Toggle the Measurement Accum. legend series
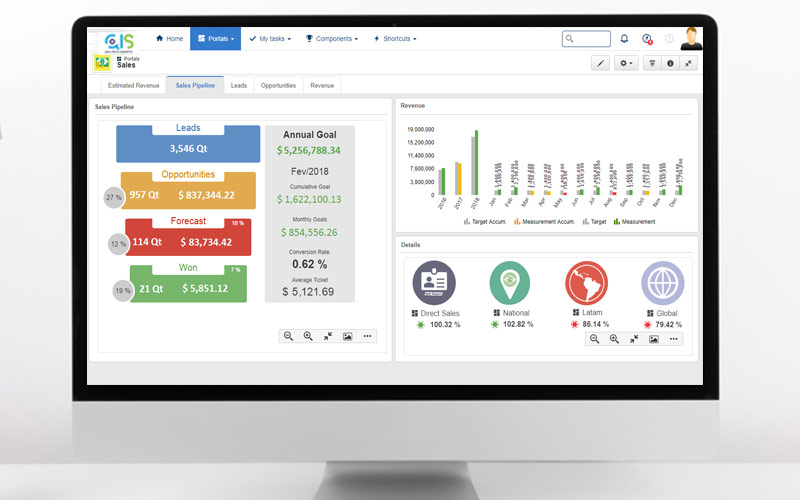The width and height of the screenshot is (800, 500). point(545,221)
